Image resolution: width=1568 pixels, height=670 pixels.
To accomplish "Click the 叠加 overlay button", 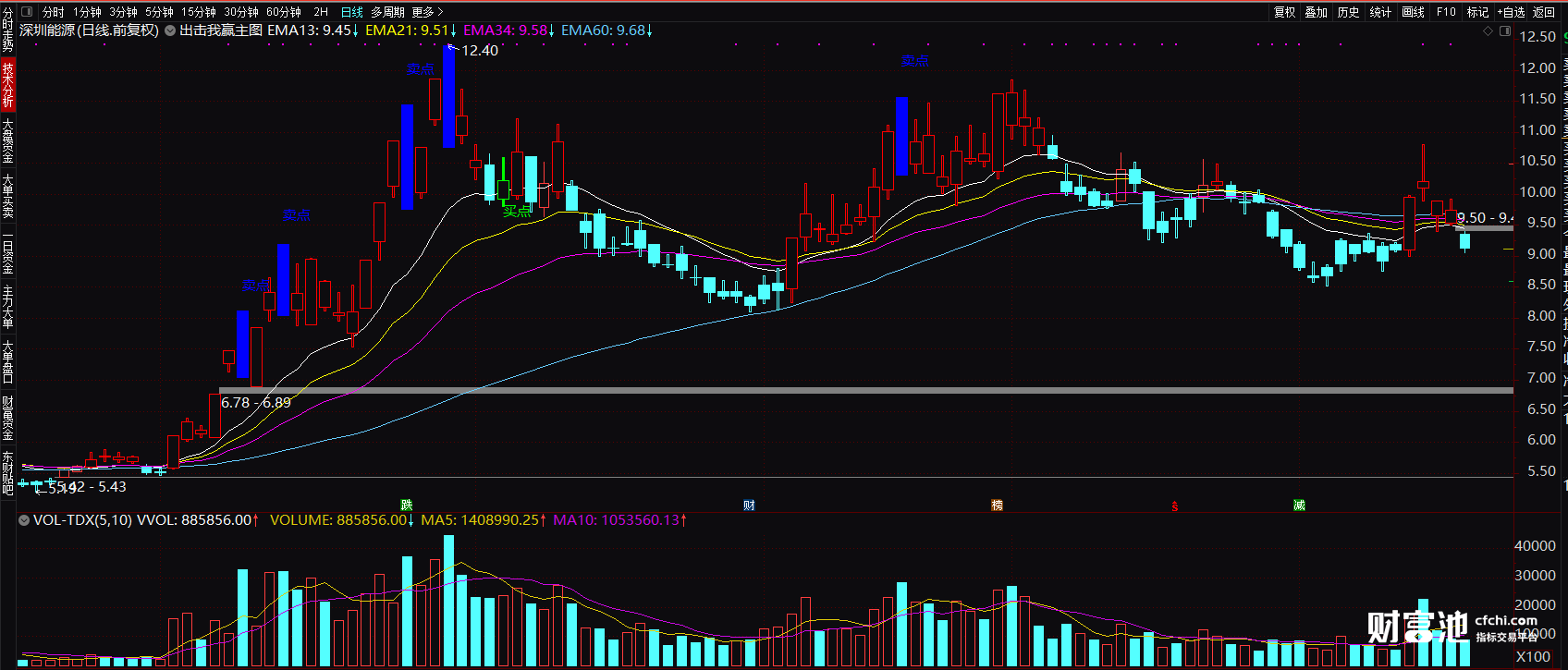I will pos(1317,12).
